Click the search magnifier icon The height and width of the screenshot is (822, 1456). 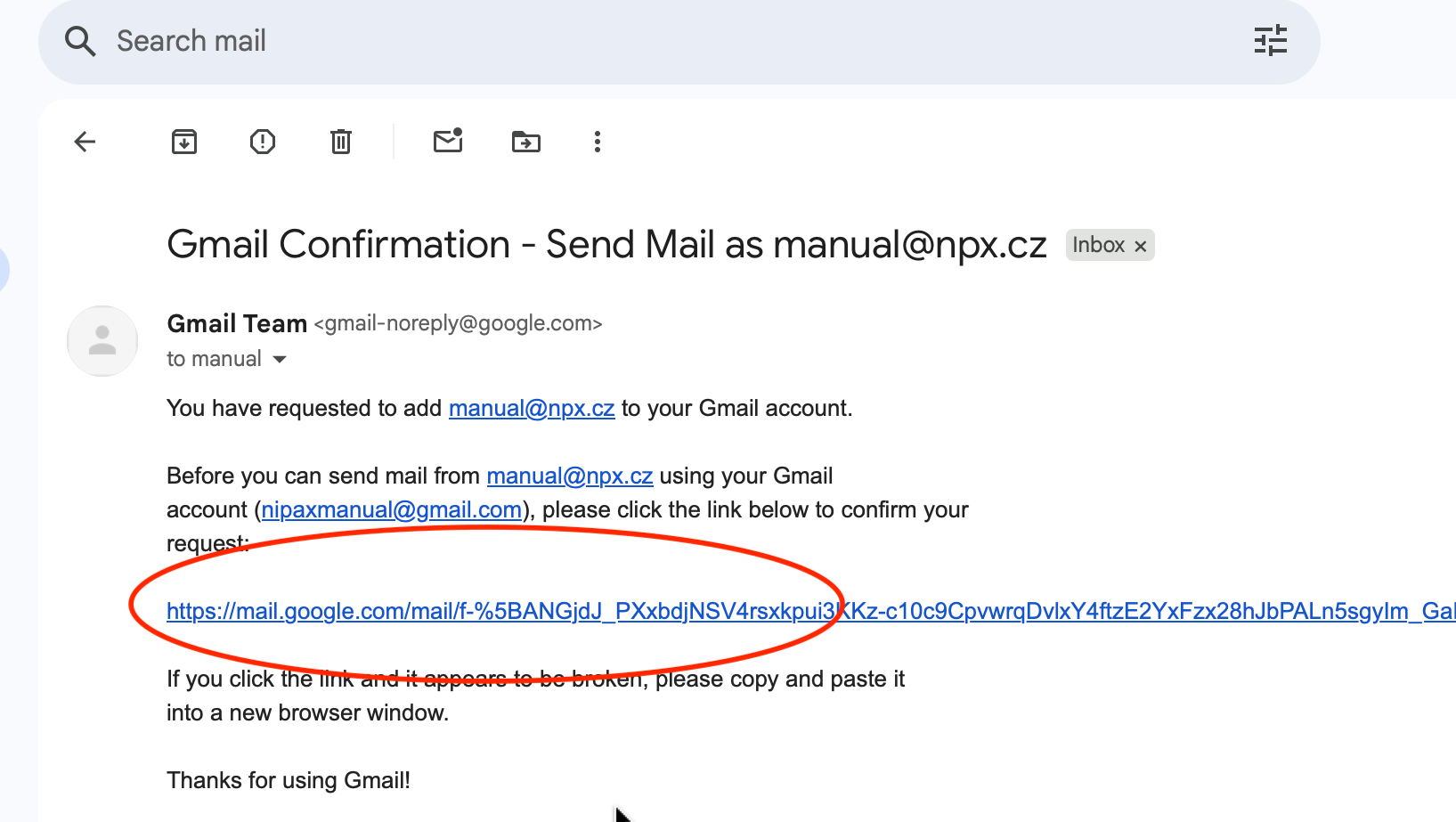tap(80, 41)
